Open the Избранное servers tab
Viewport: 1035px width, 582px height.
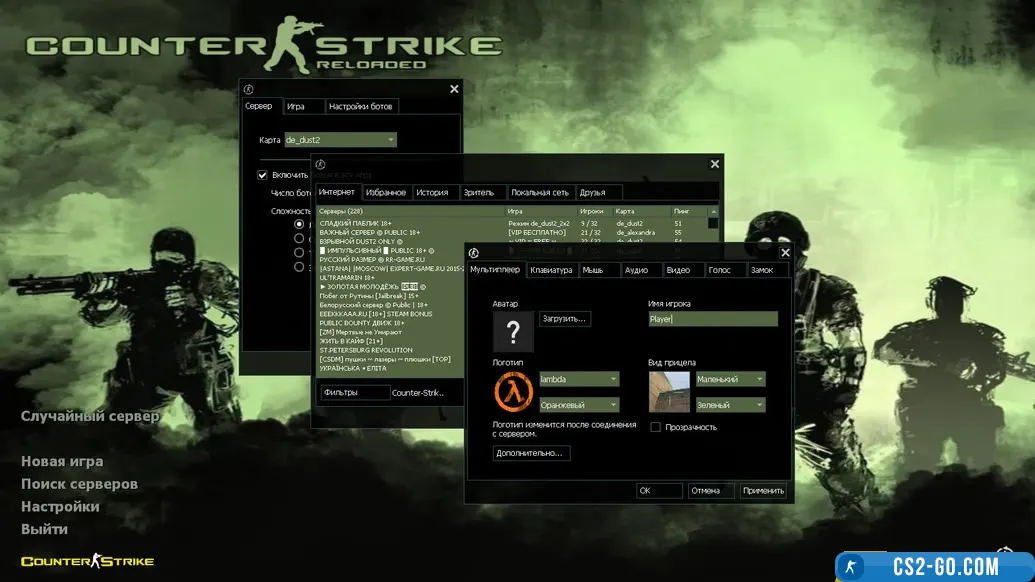pyautogui.click(x=386, y=192)
